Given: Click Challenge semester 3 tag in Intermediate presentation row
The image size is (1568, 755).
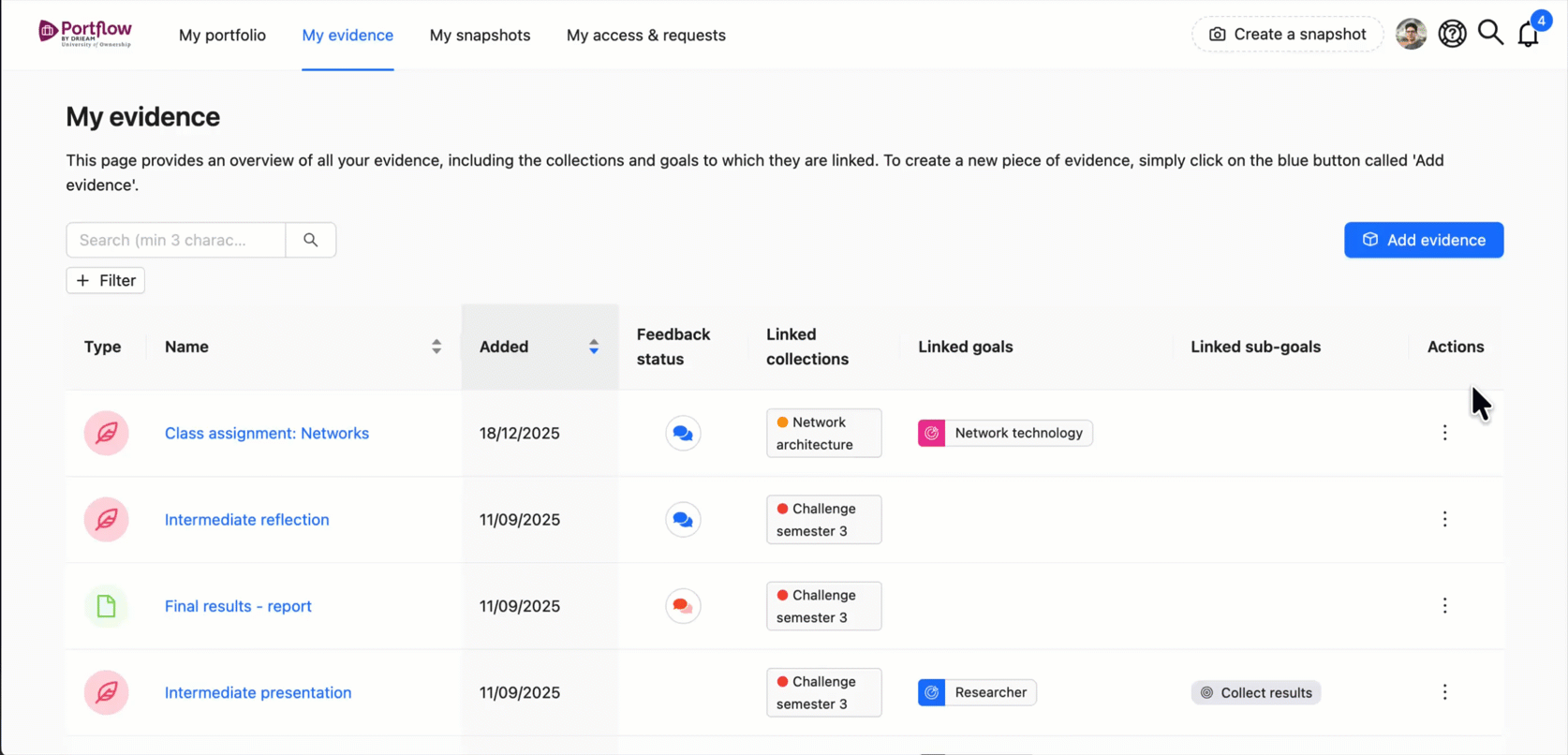Looking at the screenshot, I should coord(824,692).
